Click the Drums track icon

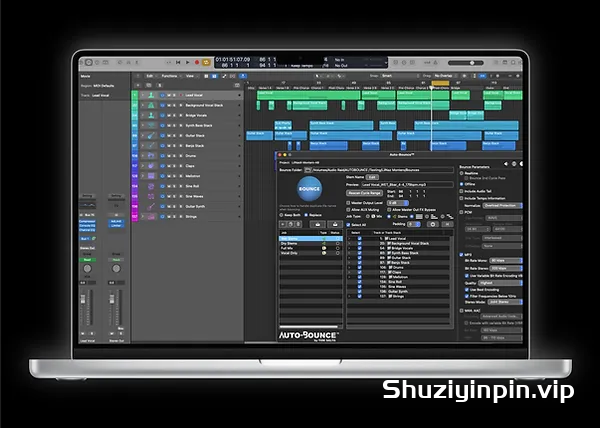151,156
